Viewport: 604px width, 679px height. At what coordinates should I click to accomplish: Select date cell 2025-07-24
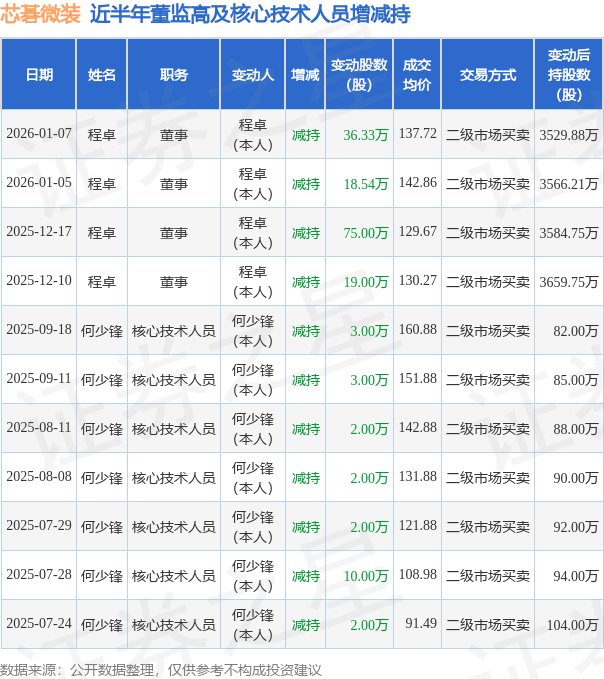(x=39, y=623)
